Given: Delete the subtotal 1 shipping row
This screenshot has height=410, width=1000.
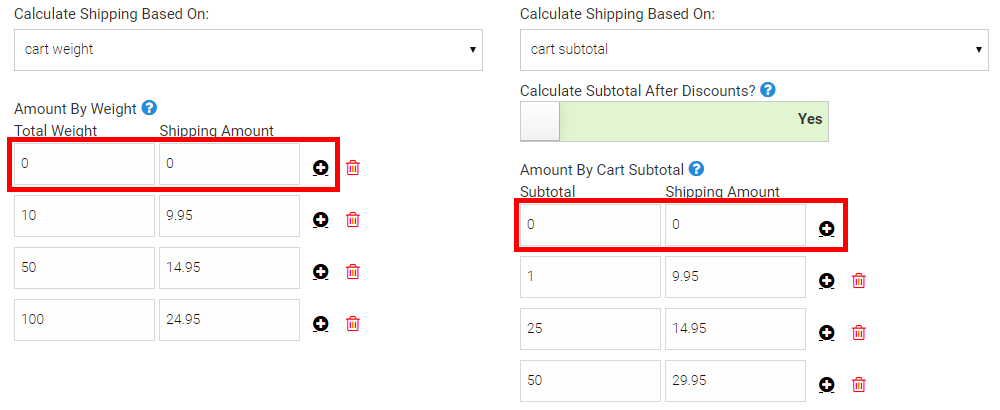Looking at the screenshot, I should (858, 281).
